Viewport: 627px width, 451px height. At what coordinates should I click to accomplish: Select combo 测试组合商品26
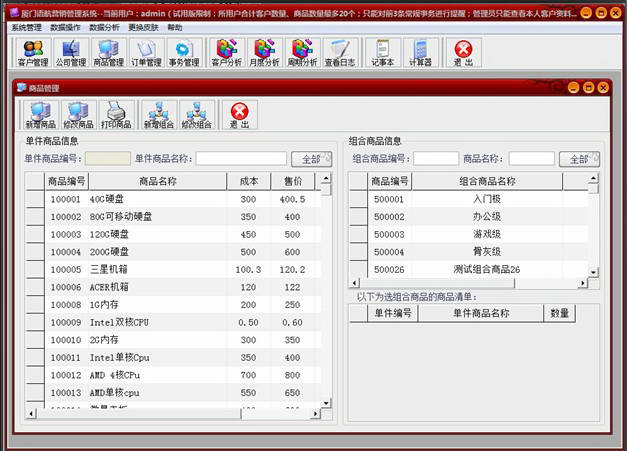(x=487, y=269)
